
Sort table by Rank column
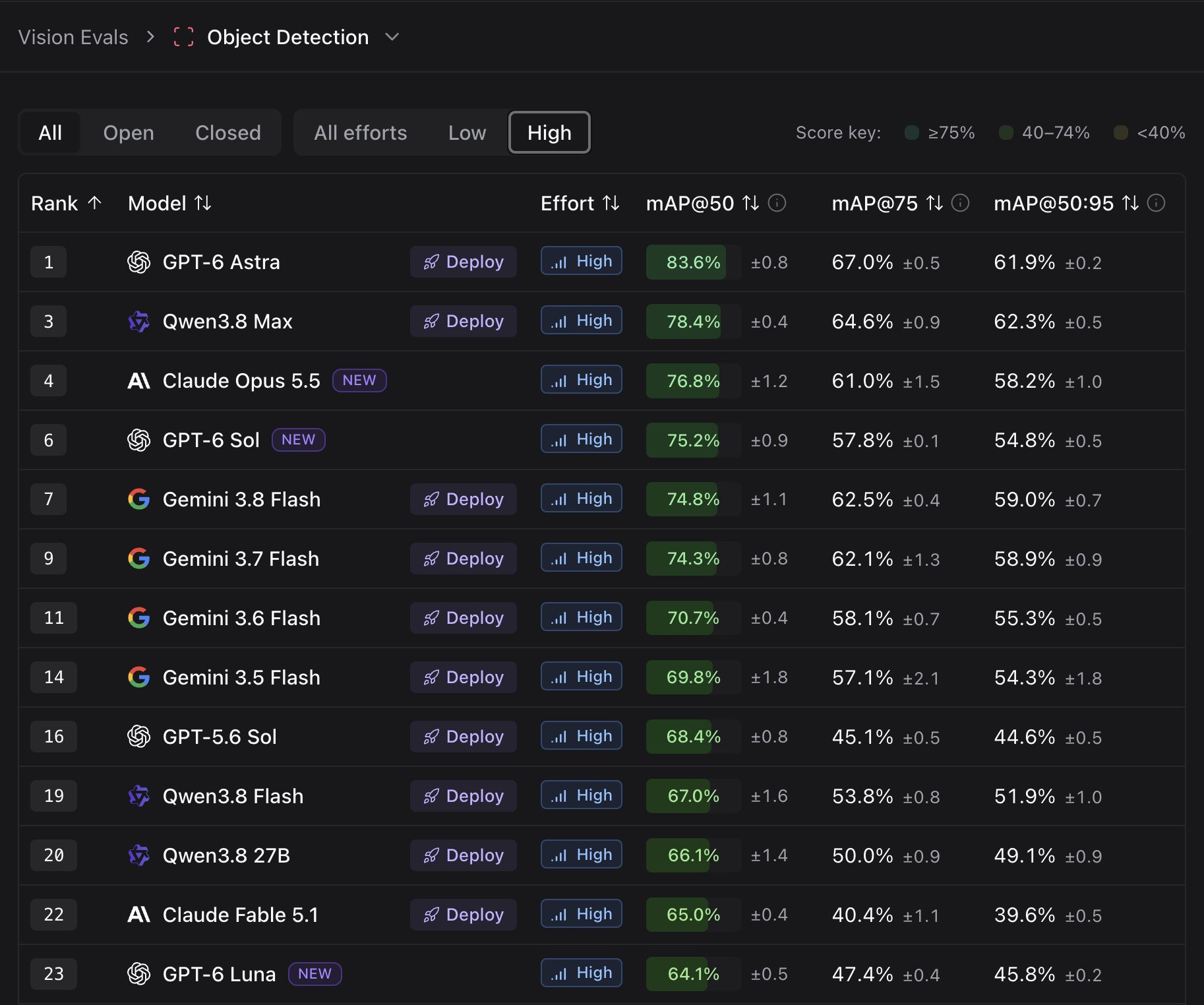(67, 203)
